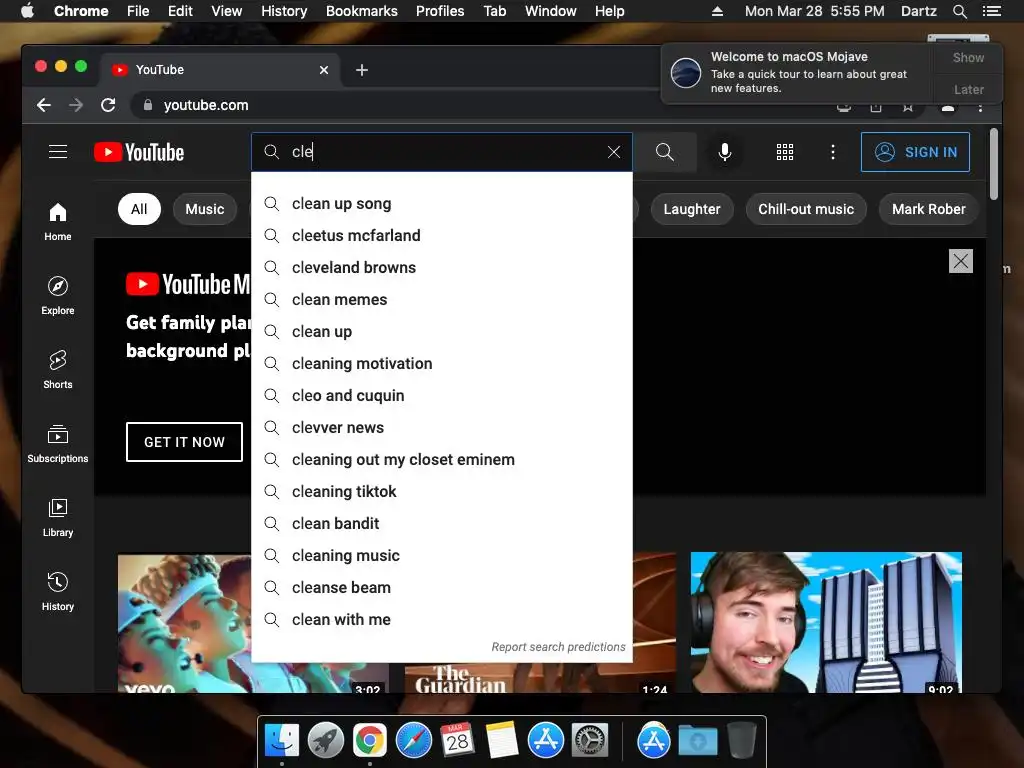Clear the search box with the X icon

coord(614,152)
